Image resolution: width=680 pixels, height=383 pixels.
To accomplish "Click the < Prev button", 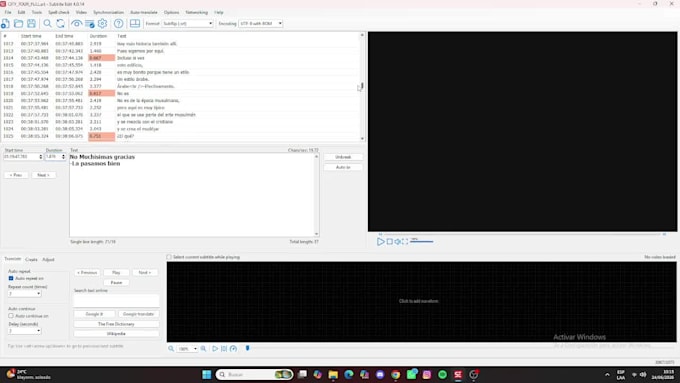I will [x=16, y=175].
